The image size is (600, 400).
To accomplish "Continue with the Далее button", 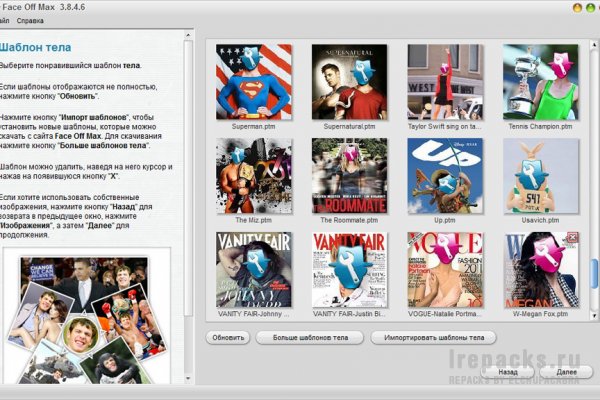I will pos(567,372).
